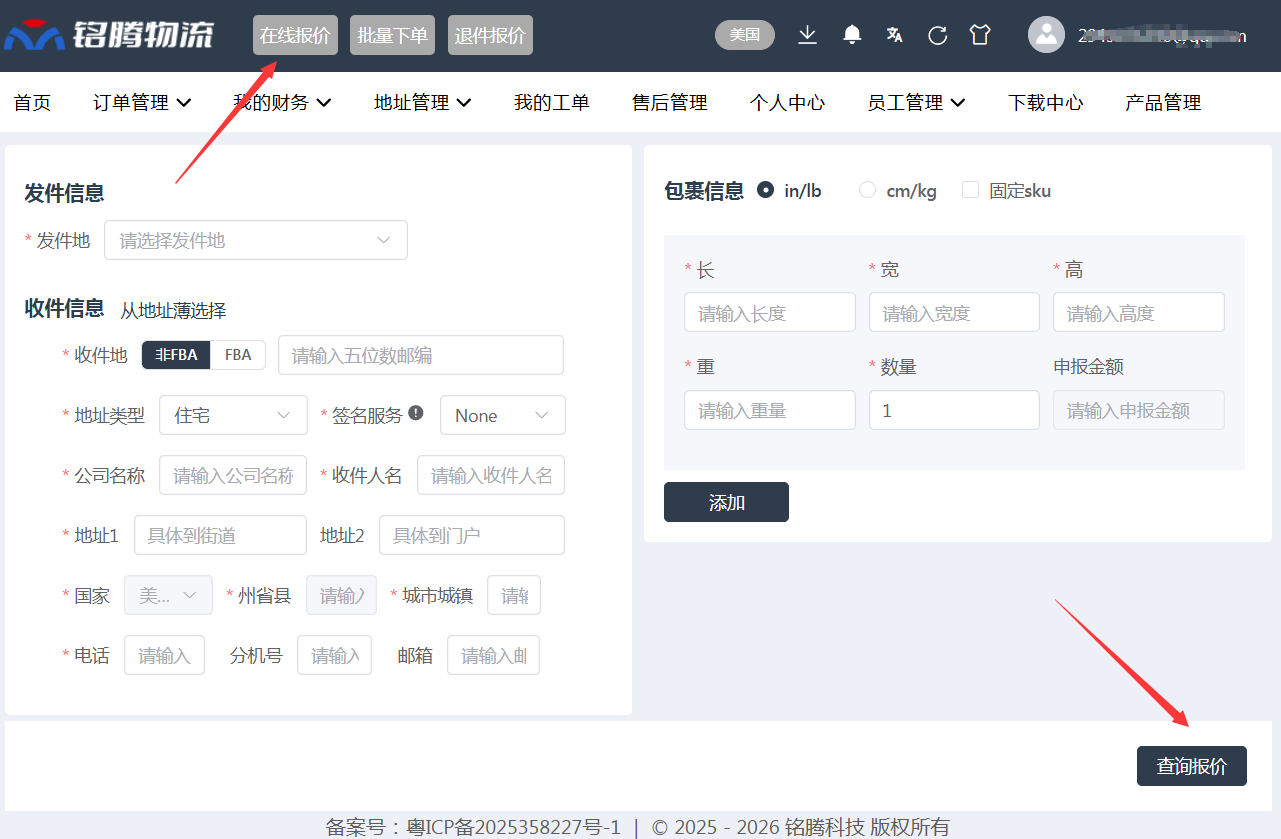Open 发件地 dropdown

tap(256, 240)
